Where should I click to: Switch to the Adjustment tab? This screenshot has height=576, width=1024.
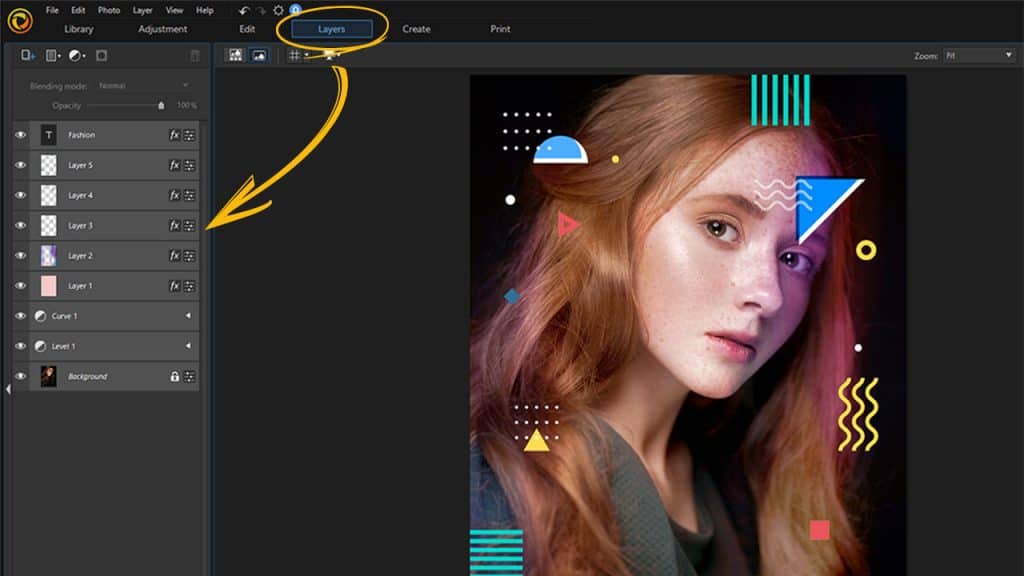point(163,29)
